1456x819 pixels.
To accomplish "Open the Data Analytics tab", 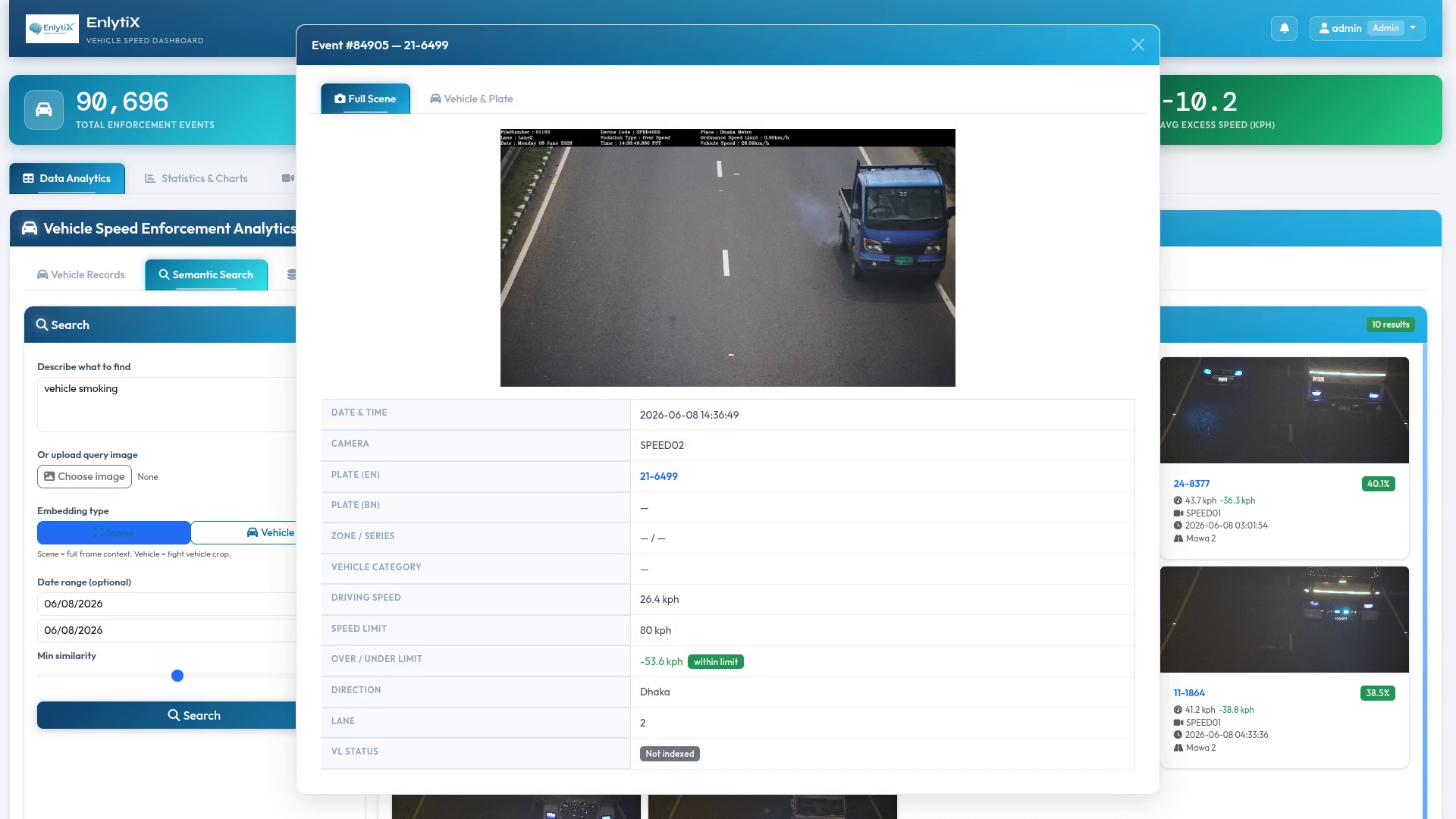I will click(x=67, y=178).
